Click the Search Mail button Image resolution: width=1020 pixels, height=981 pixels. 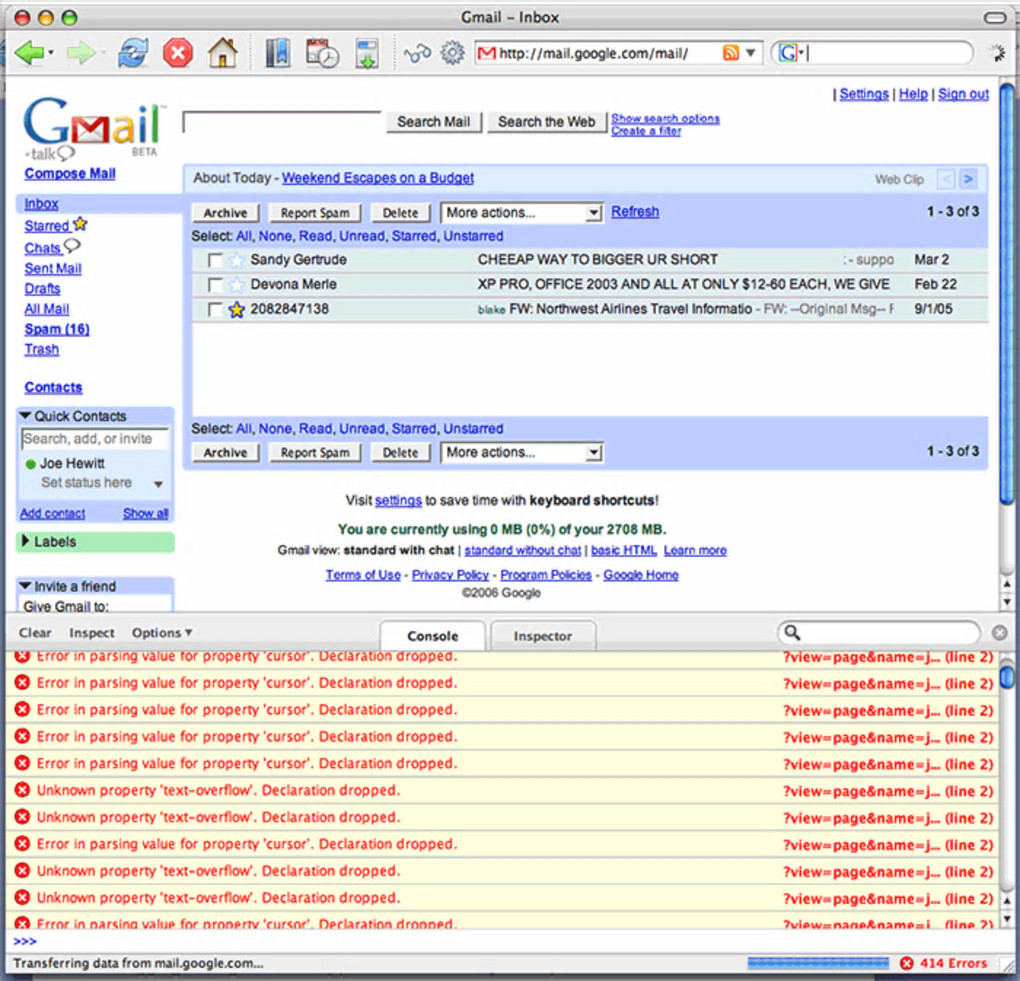434,122
